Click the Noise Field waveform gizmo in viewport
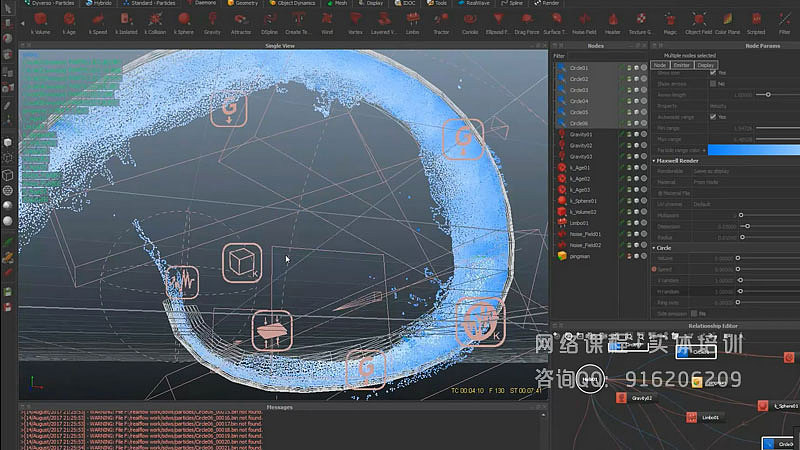 click(x=182, y=282)
